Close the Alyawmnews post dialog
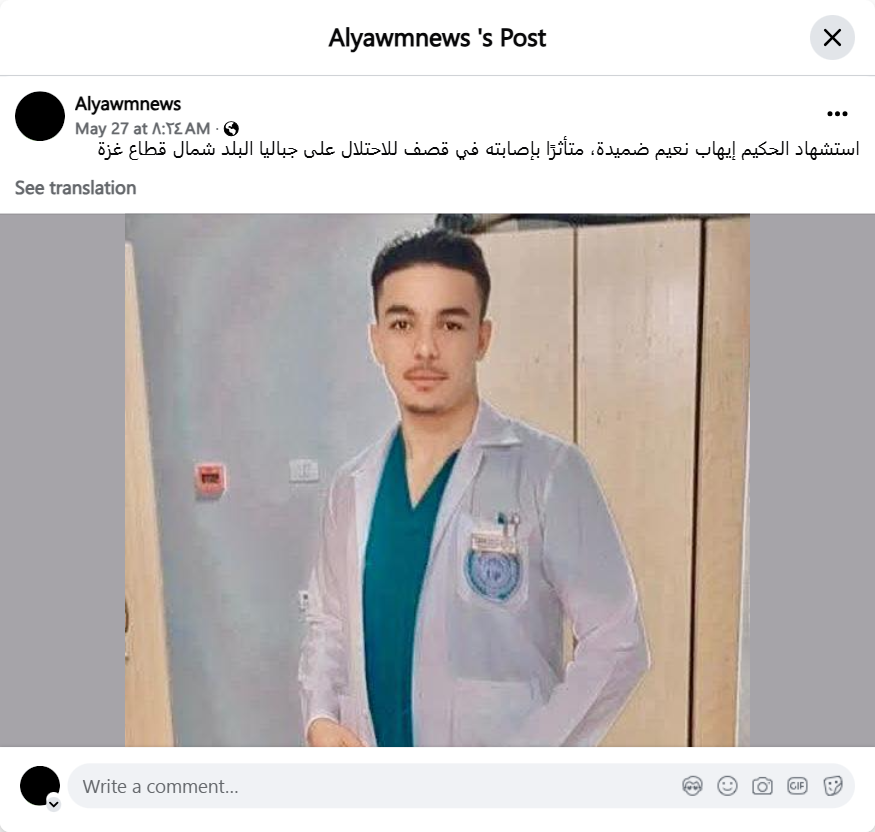 (832, 38)
